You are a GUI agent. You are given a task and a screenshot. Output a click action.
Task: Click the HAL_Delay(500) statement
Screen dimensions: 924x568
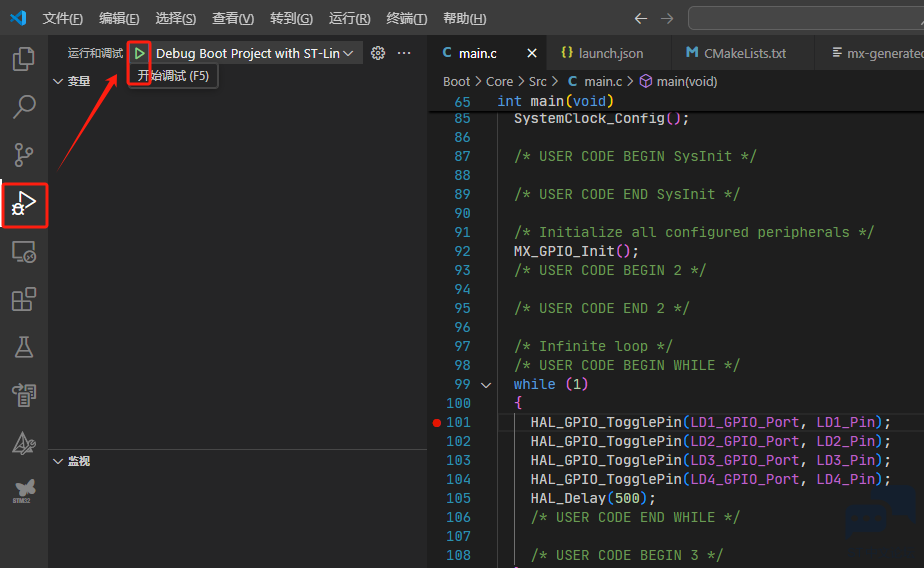pyautogui.click(x=593, y=498)
